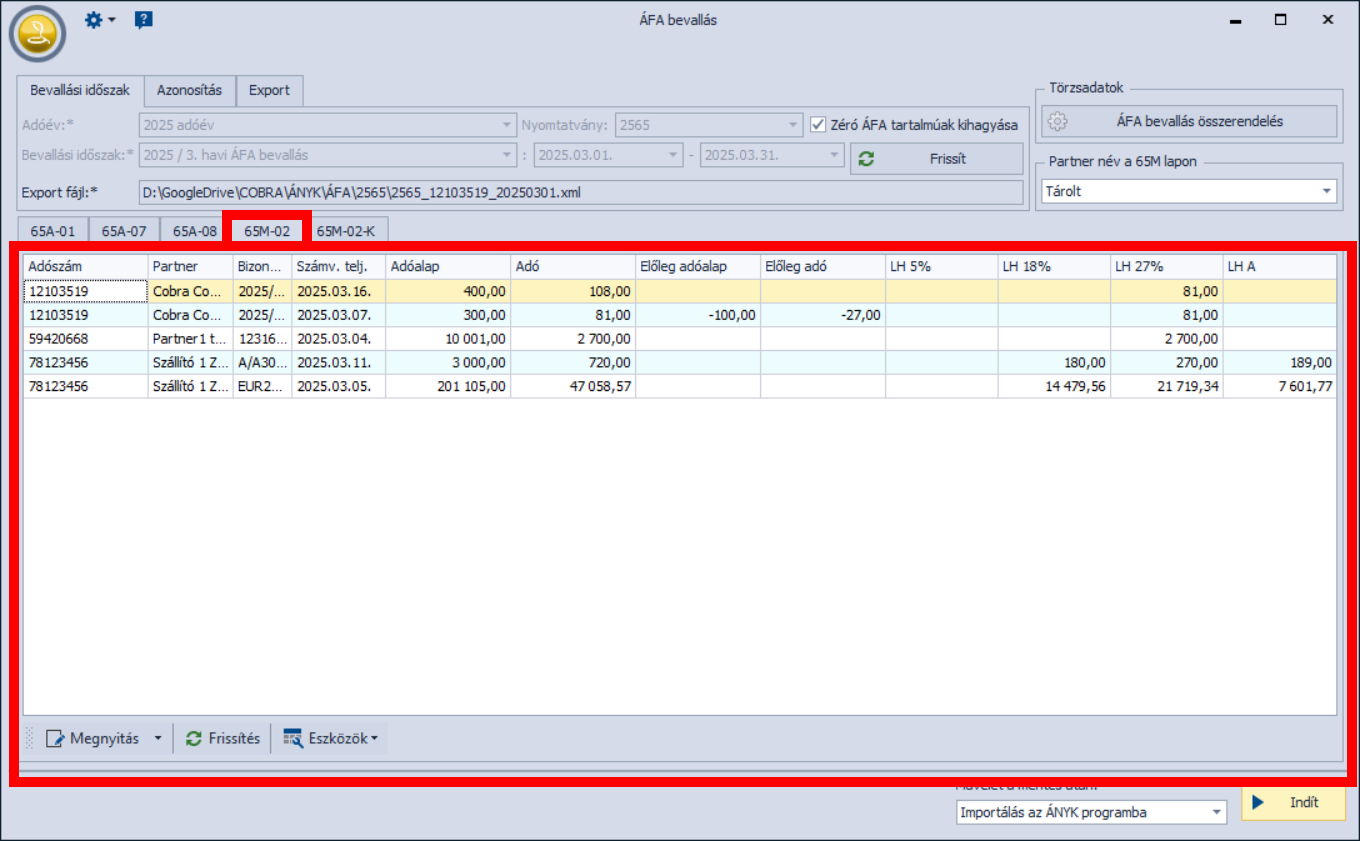
Task: Sort by the Adóalap column header
Action: point(447,266)
